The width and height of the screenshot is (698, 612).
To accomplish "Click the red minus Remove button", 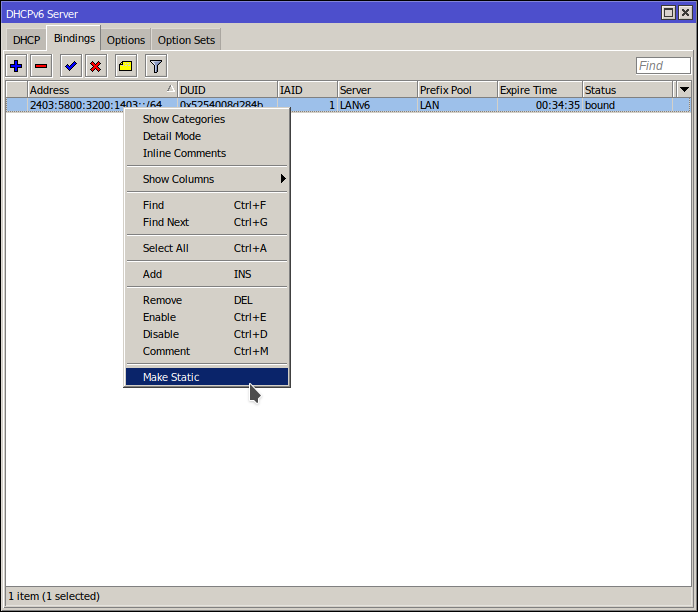I will click(41, 66).
